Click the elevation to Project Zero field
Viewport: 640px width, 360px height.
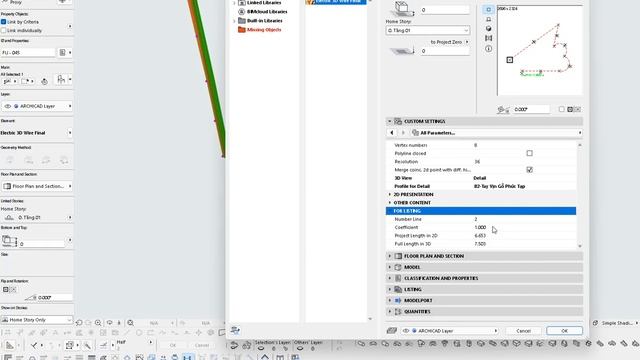445,51
